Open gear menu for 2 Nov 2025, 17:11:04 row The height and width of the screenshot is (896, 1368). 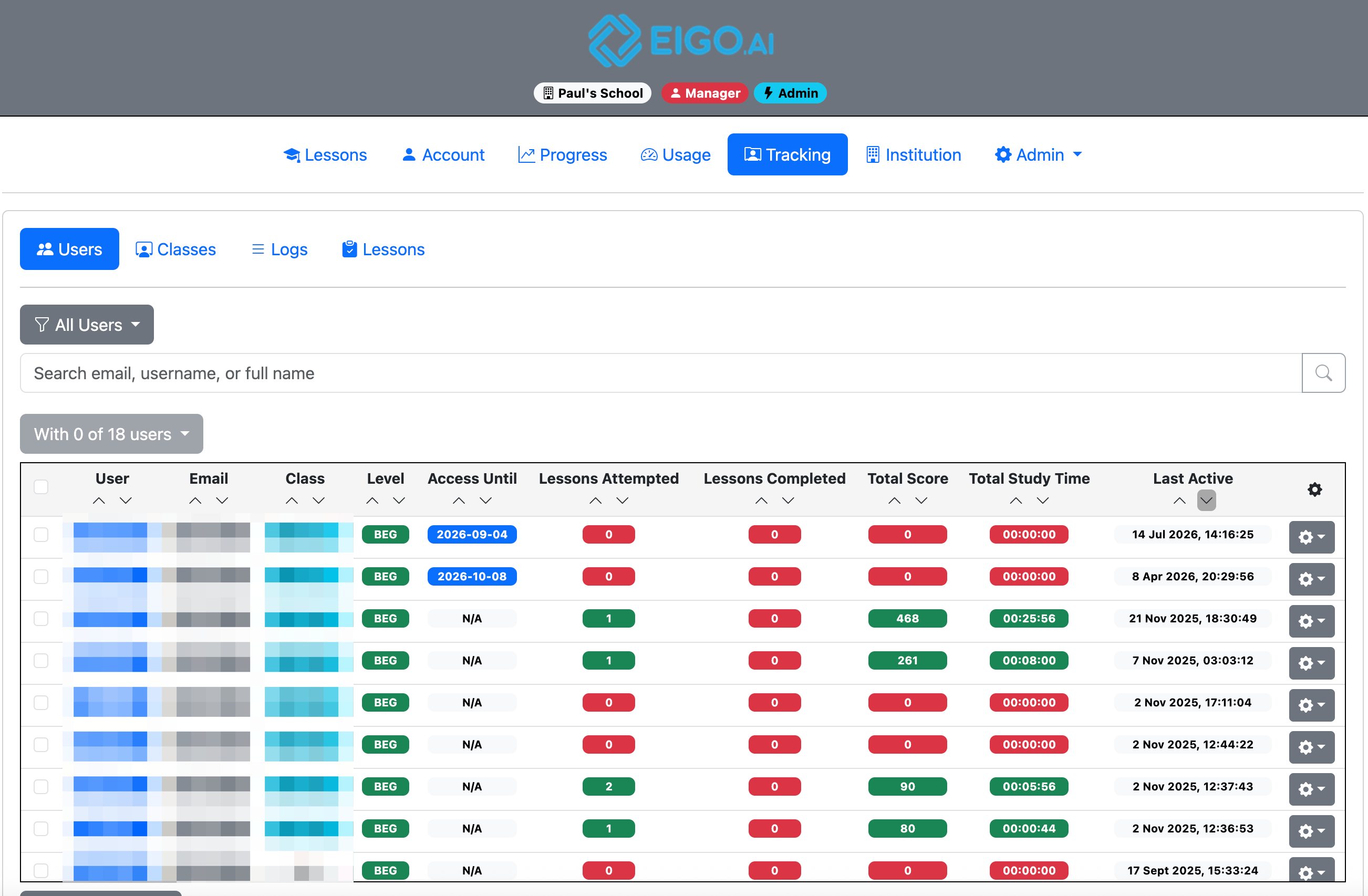tap(1312, 705)
